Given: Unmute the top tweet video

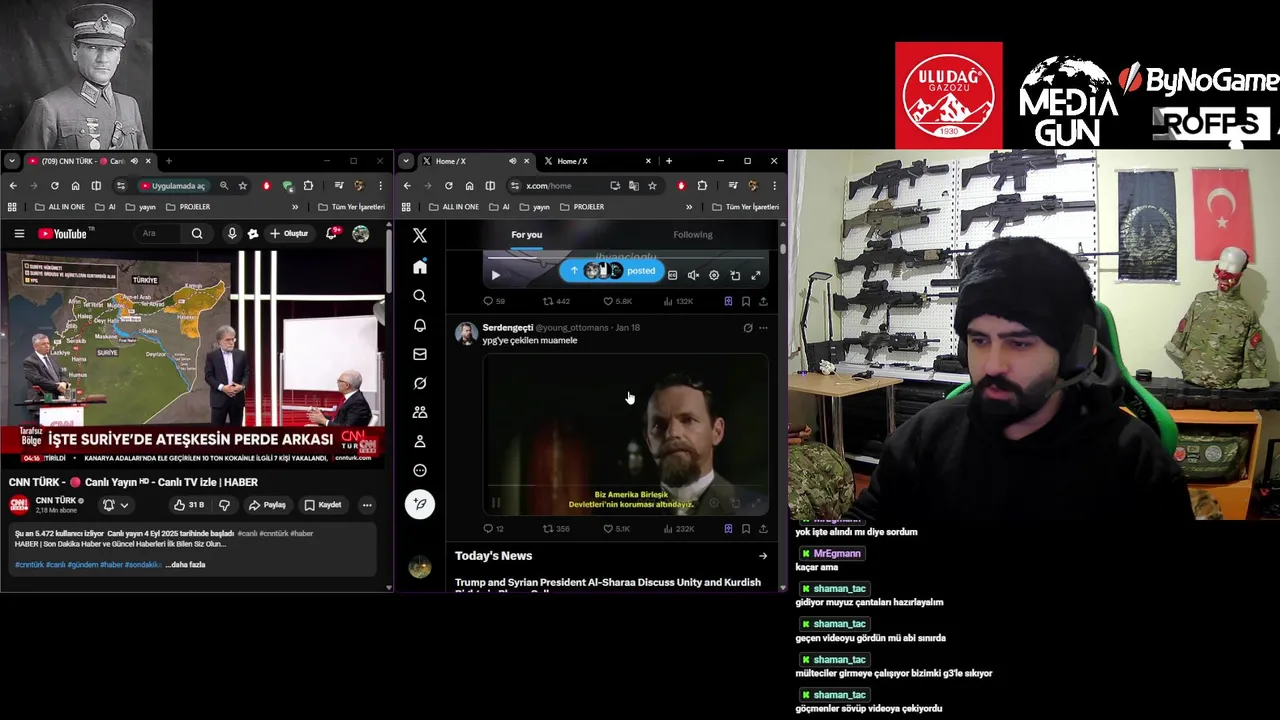Looking at the screenshot, I should coord(693,275).
